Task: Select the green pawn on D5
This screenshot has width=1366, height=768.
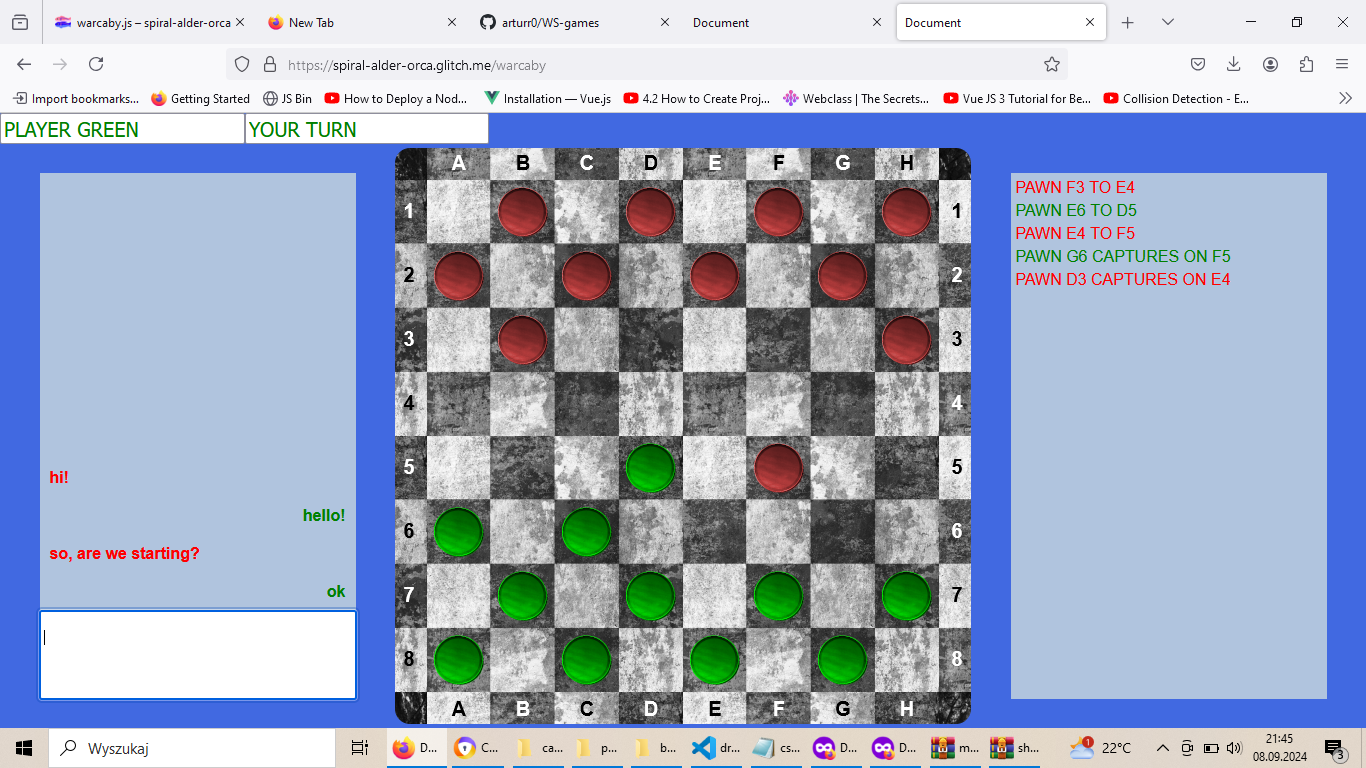Action: click(x=650, y=468)
